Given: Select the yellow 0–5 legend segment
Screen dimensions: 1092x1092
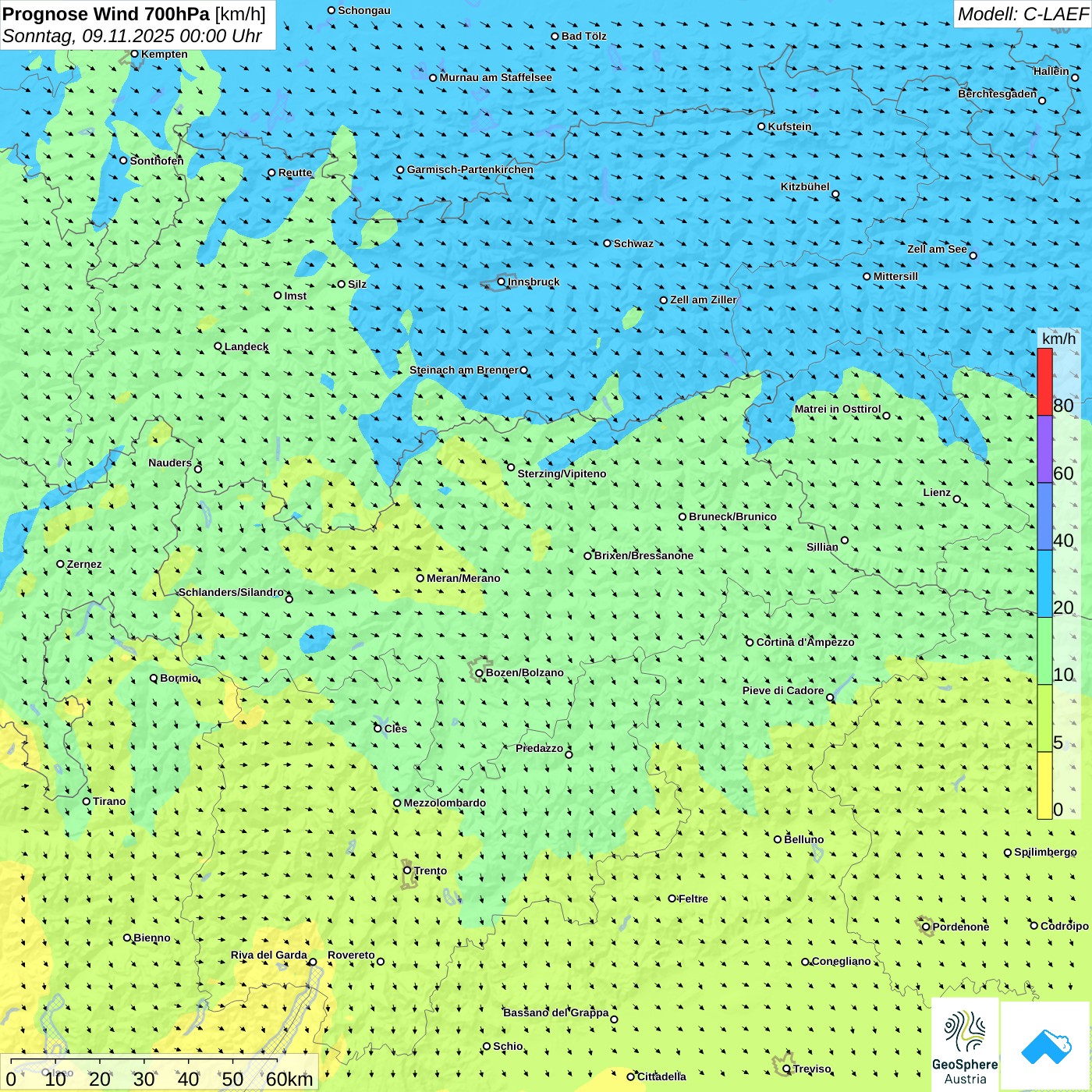Looking at the screenshot, I should click(1044, 785).
